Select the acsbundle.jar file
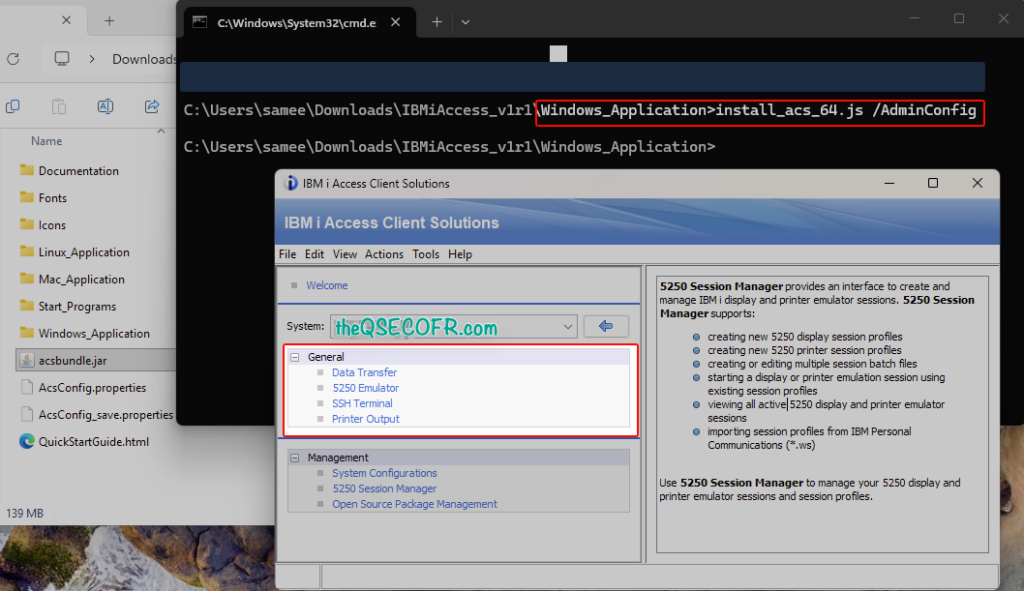This screenshot has height=591, width=1024. point(95,360)
